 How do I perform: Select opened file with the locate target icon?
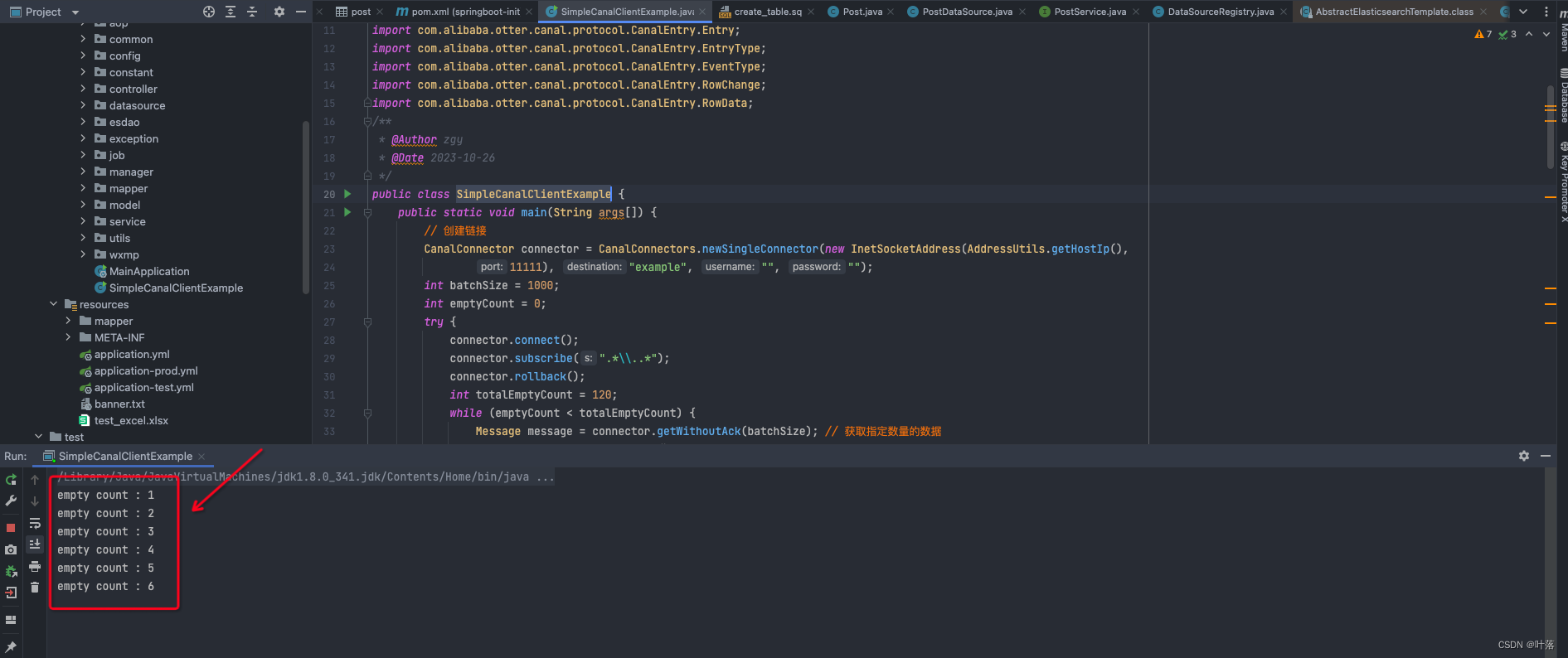coord(209,12)
